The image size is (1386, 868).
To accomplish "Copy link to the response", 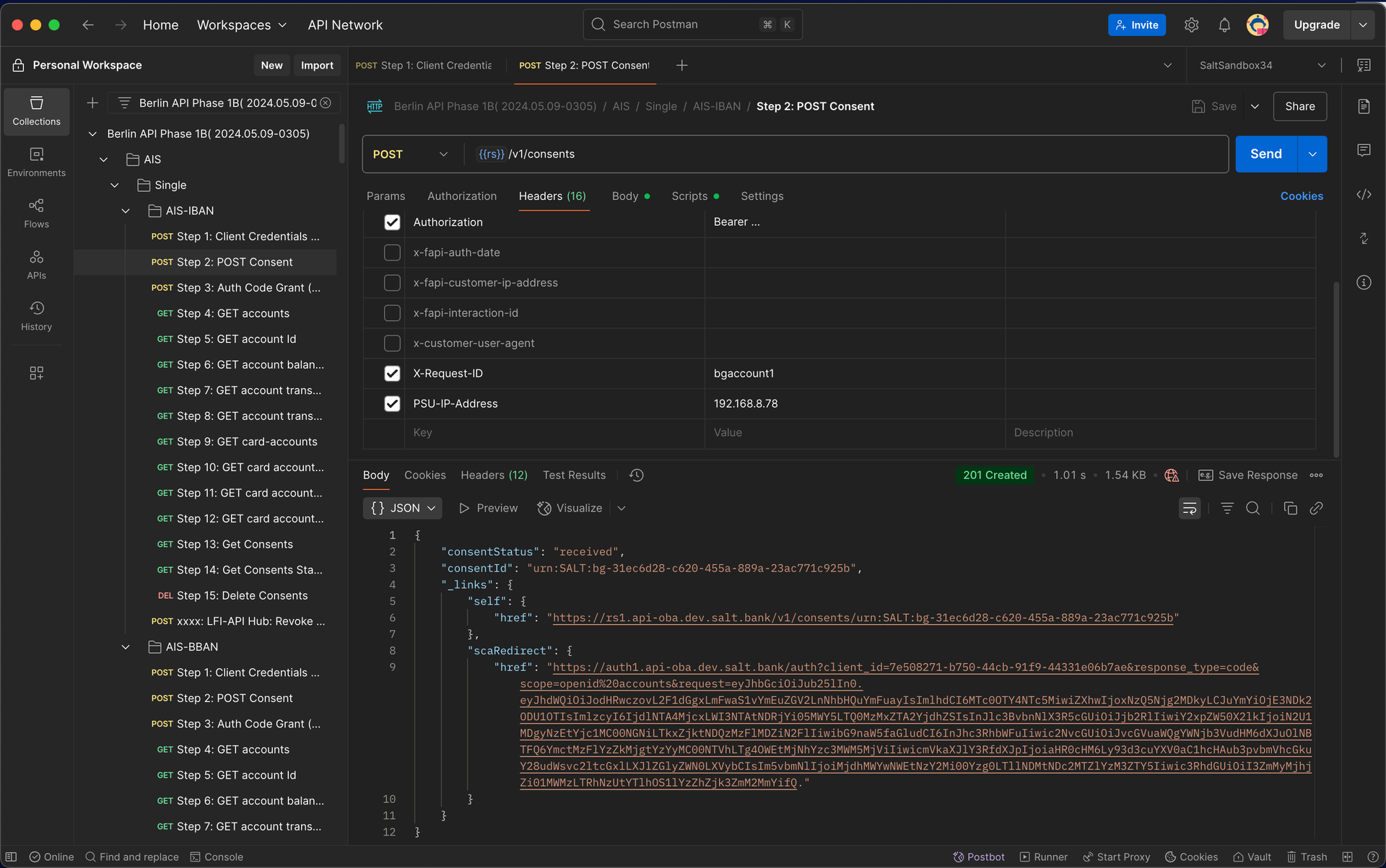I will click(x=1316, y=508).
